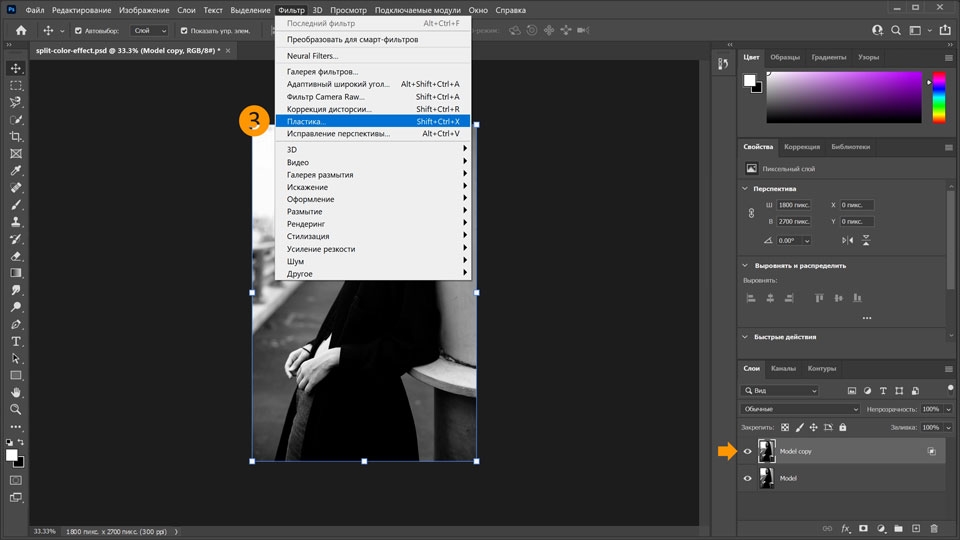Image resolution: width=960 pixels, height=540 pixels.
Task: Select the Gradient tool
Action: (16, 273)
